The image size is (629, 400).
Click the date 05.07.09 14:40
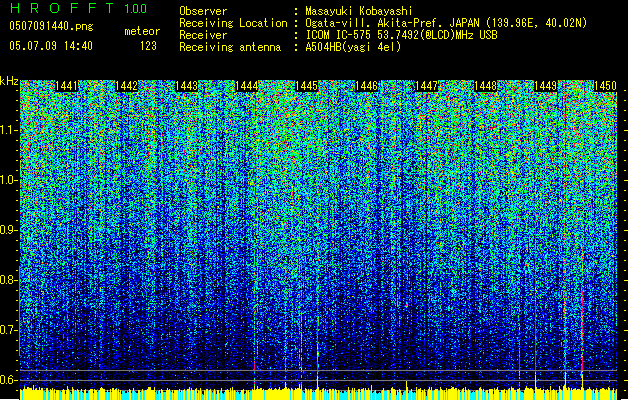coord(51,46)
